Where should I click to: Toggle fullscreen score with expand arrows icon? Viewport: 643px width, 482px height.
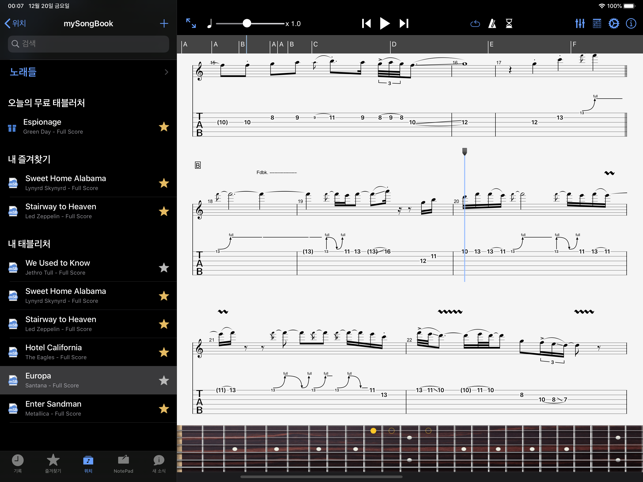(191, 23)
